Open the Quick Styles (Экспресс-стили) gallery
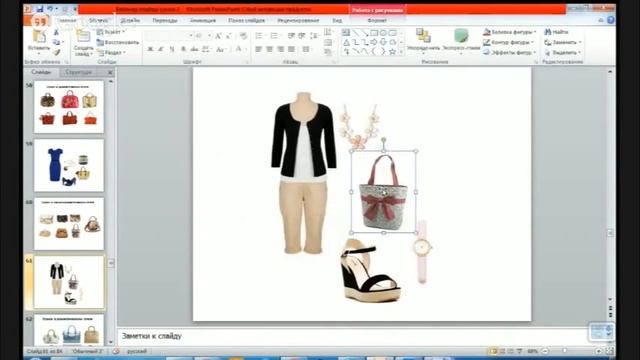Image resolution: width=640 pixels, height=360 pixels. 461,41
